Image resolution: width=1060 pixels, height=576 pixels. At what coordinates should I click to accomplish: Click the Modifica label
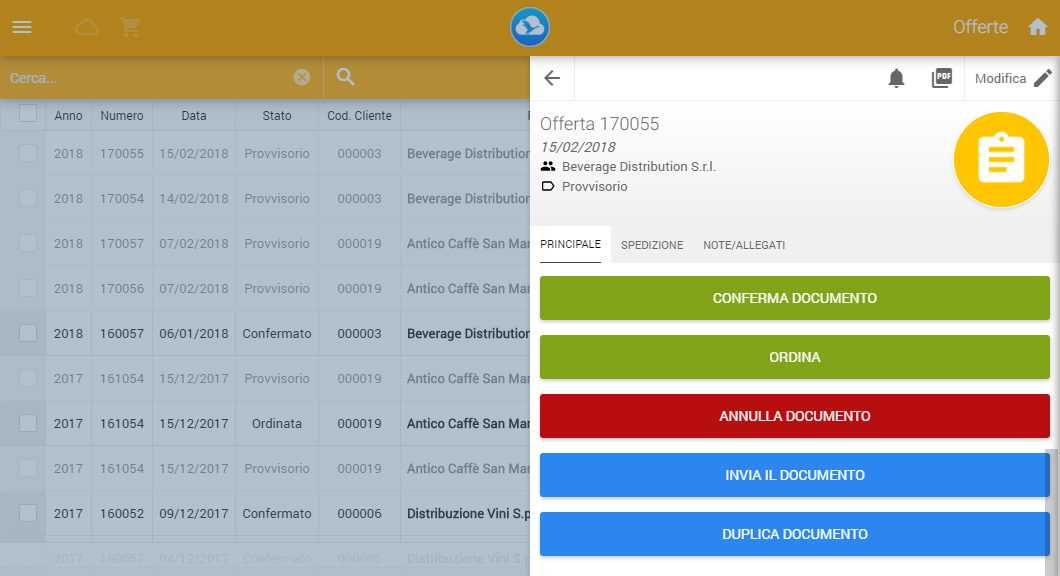click(x=1001, y=78)
